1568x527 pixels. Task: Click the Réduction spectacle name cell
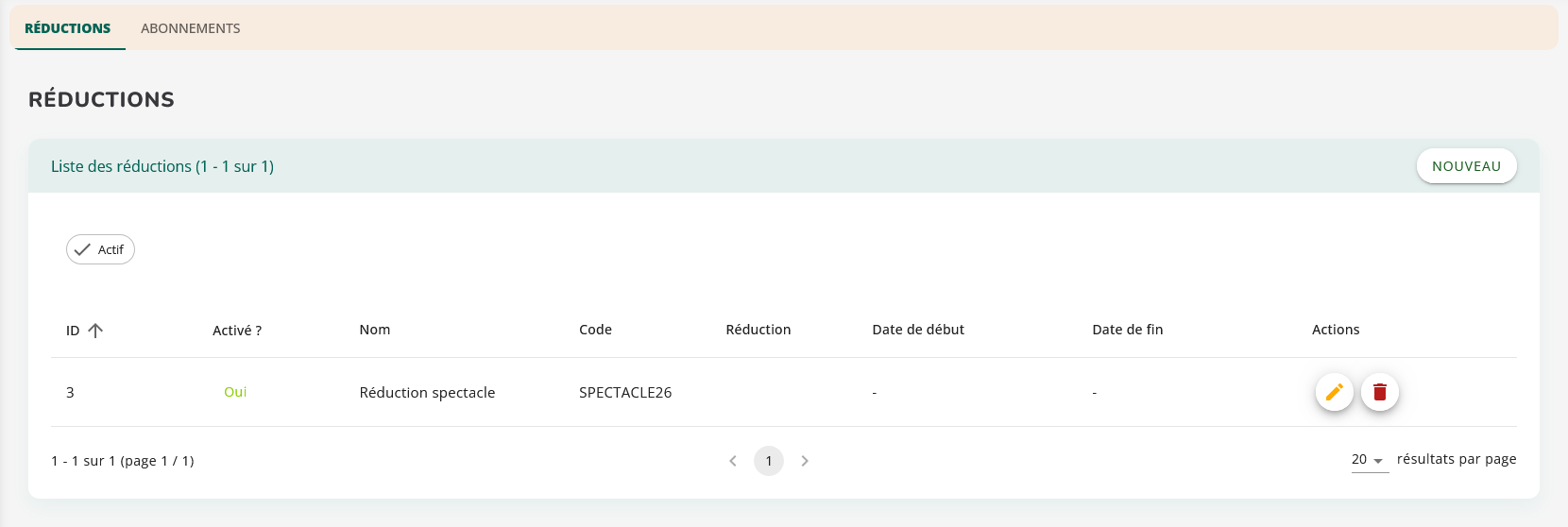point(427,393)
